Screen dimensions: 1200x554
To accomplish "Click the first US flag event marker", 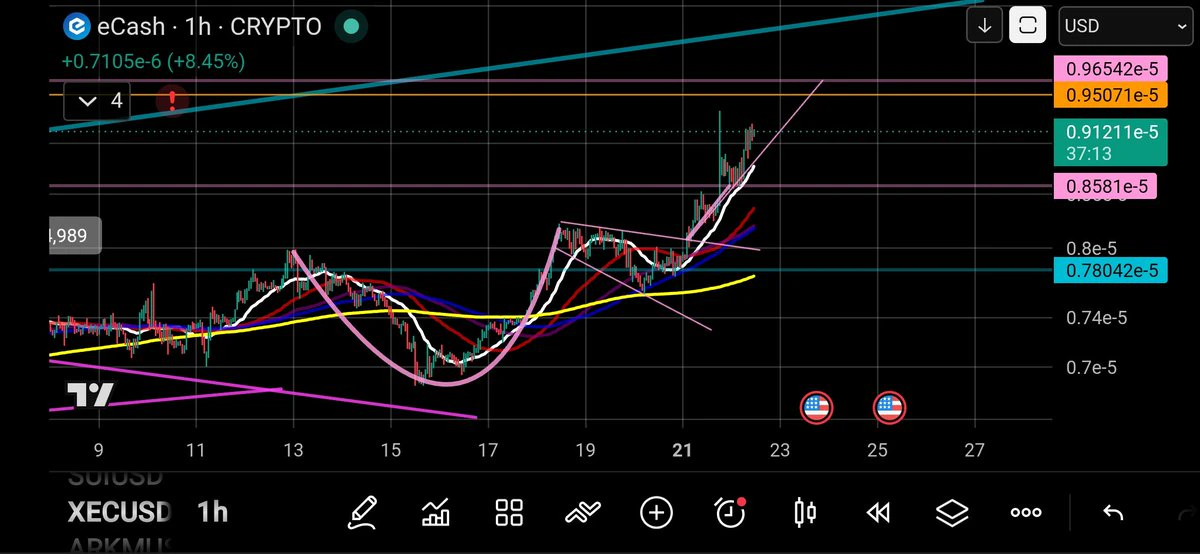I will point(816,407).
